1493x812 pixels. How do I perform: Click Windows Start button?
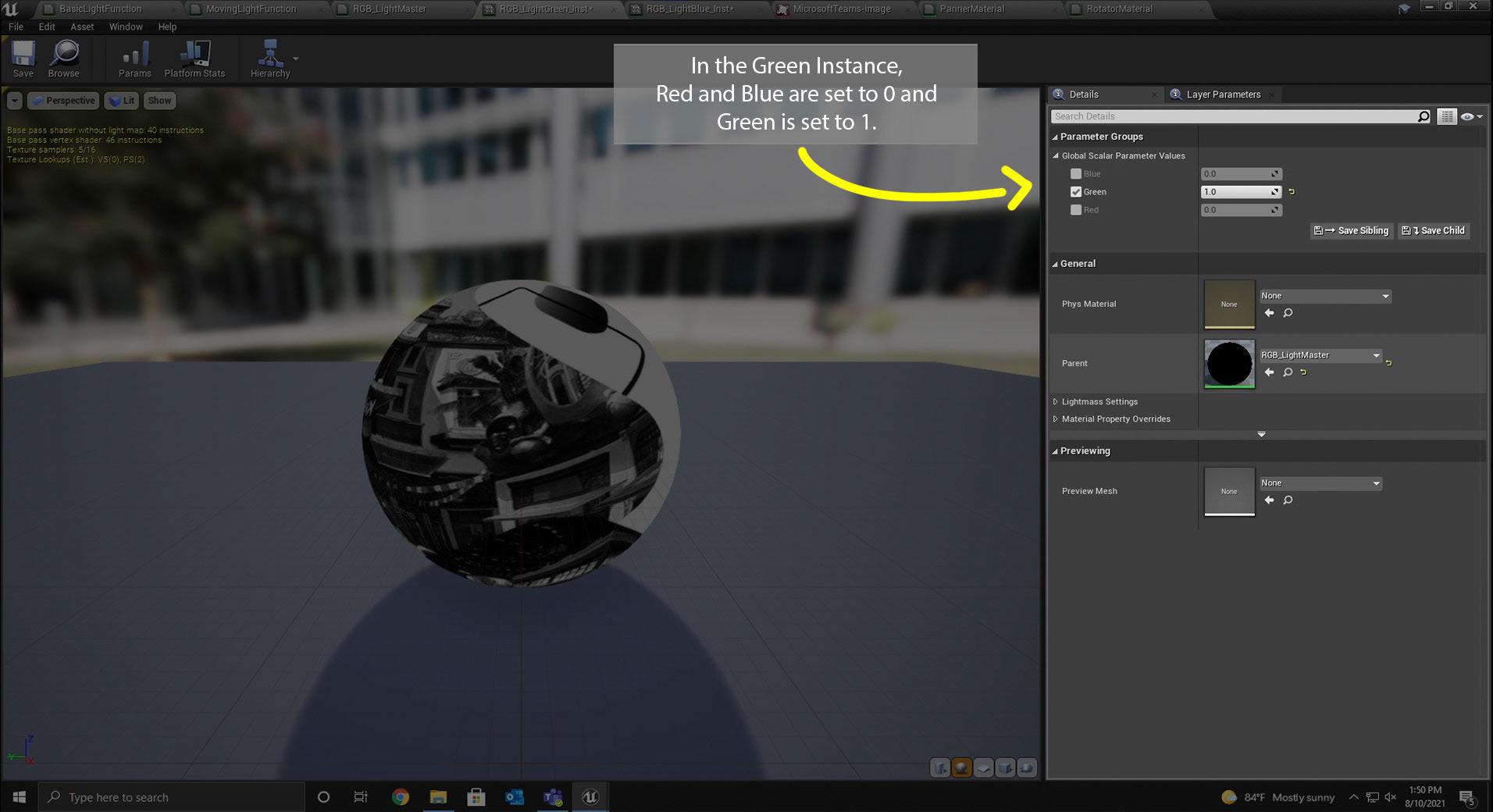click(x=20, y=797)
